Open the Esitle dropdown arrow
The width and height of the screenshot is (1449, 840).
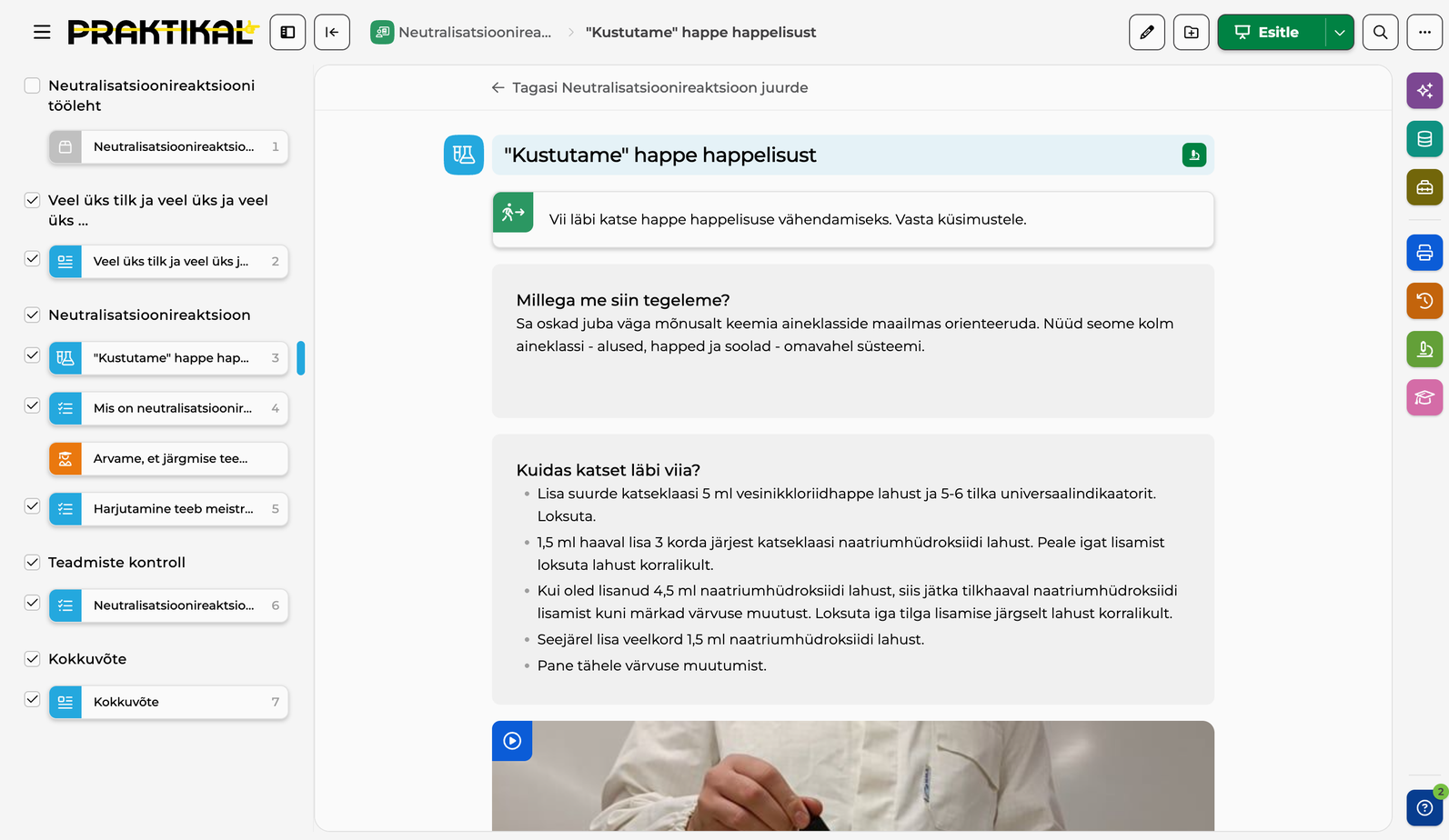[x=1339, y=33]
